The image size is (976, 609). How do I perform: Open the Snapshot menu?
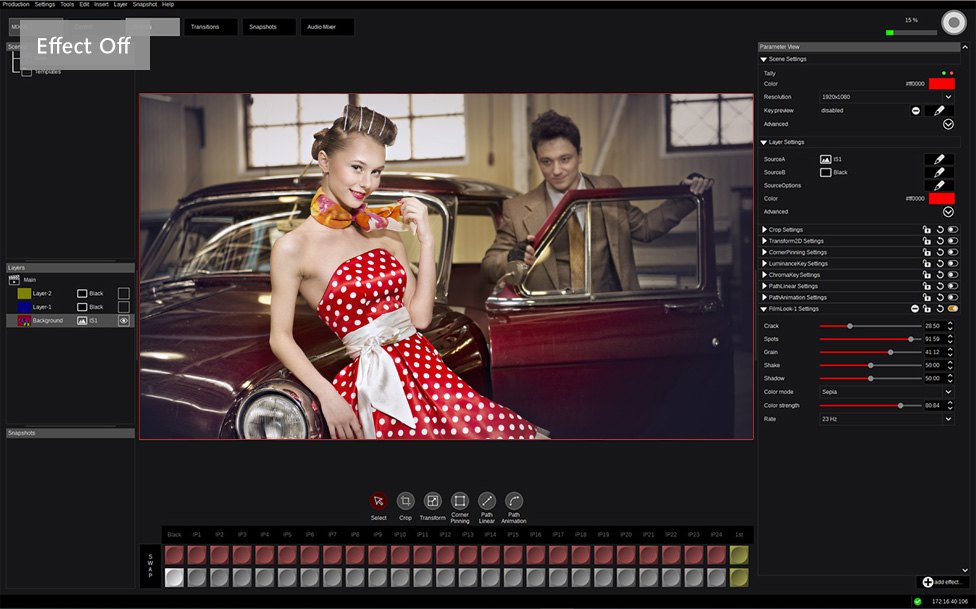144,4
